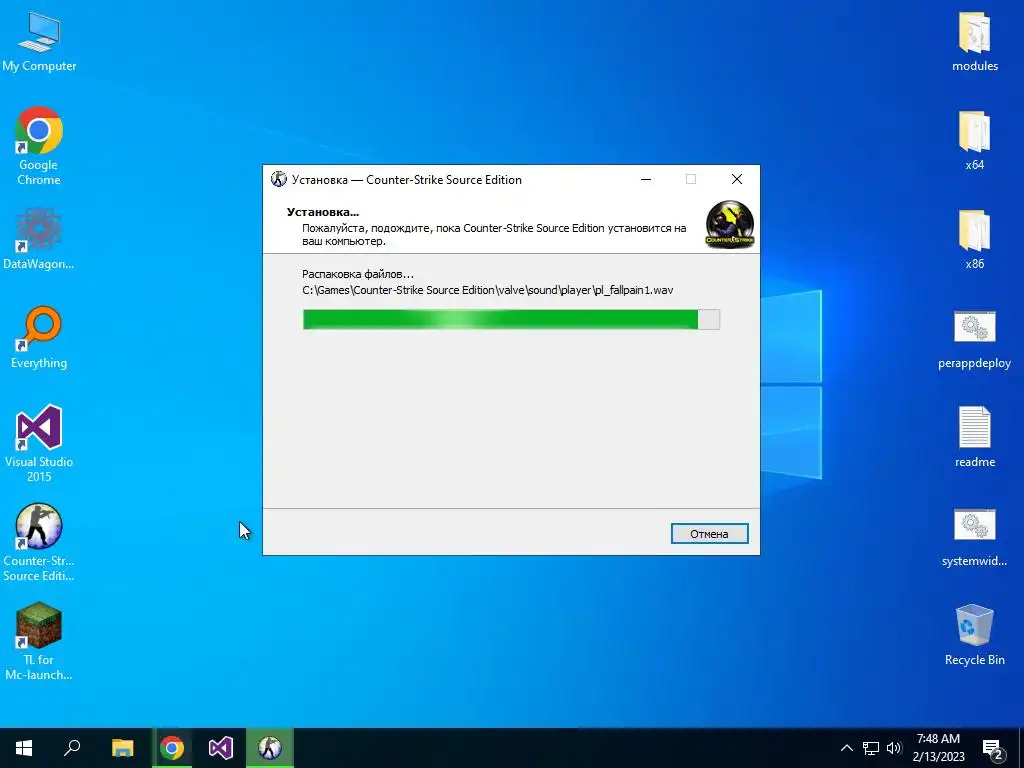Open DataWagon desktop shortcut
This screenshot has width=1024, height=768.
[39, 240]
